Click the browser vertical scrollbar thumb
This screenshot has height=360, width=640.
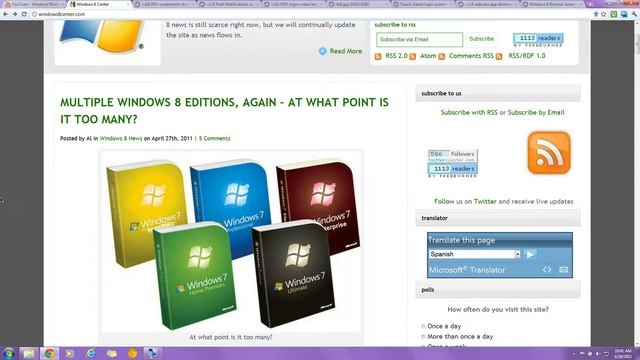637,44
